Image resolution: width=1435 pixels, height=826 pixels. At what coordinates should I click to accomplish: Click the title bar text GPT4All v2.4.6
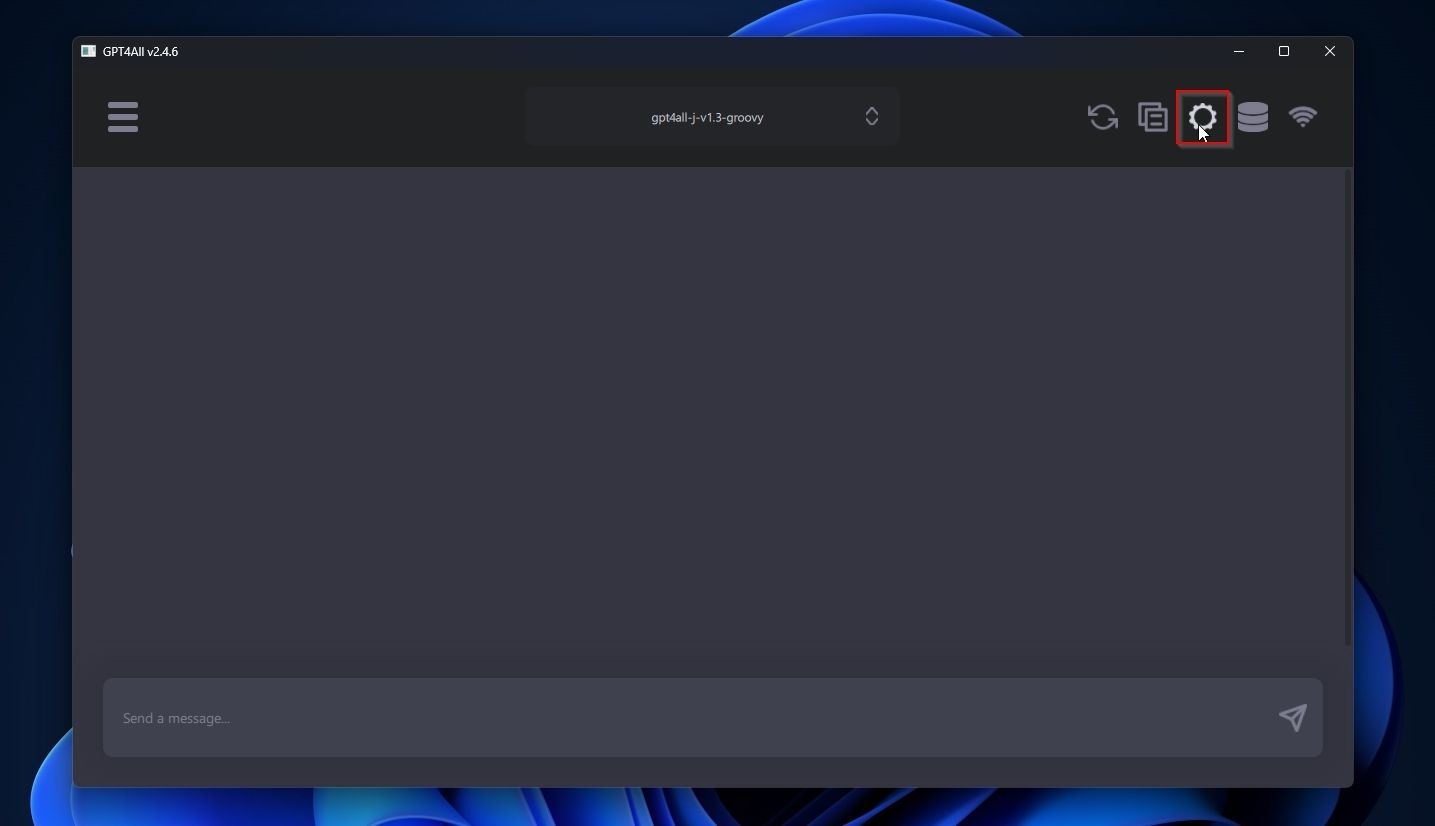pyautogui.click(x=140, y=51)
